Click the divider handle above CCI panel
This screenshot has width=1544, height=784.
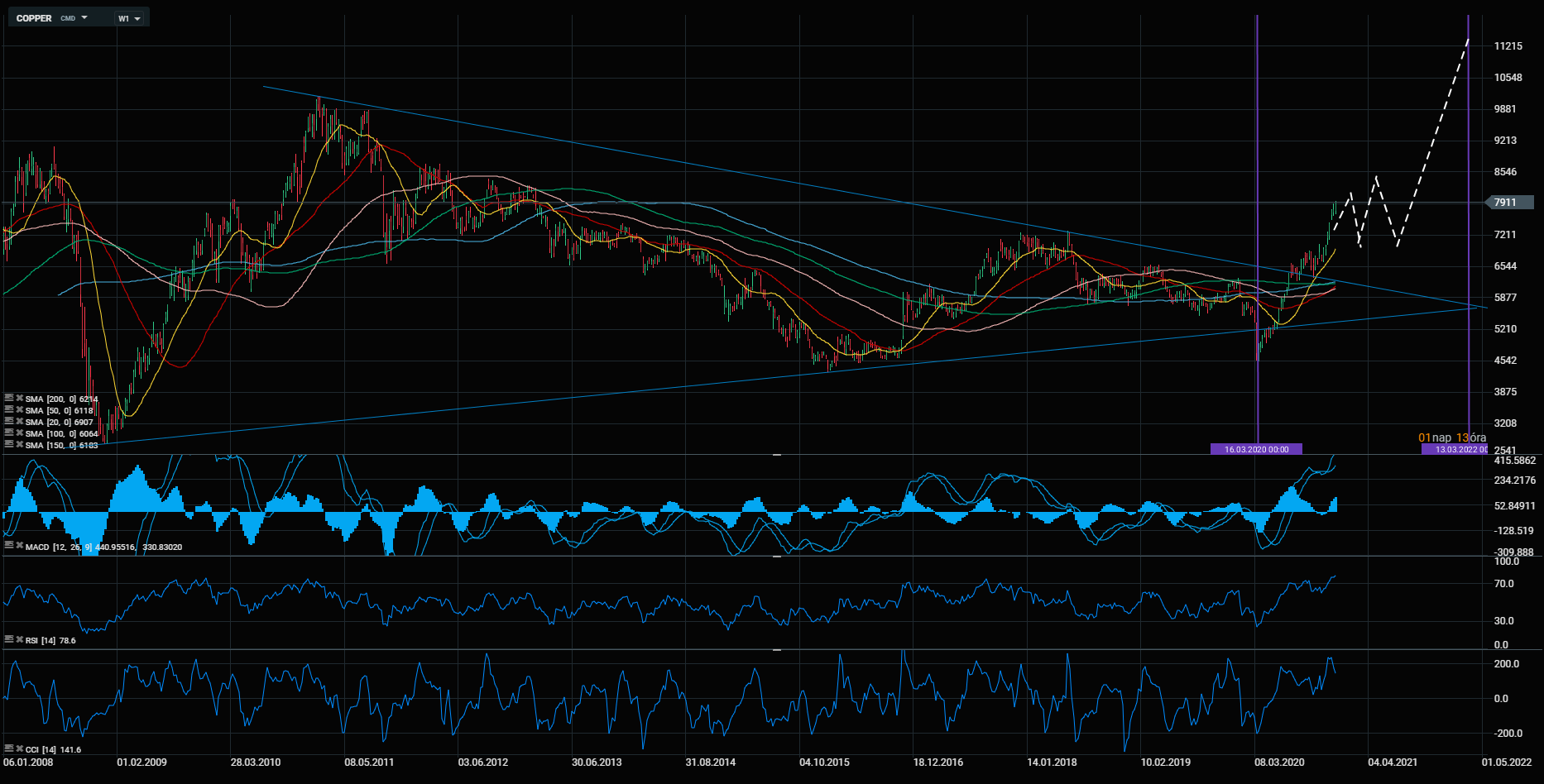coord(777,650)
